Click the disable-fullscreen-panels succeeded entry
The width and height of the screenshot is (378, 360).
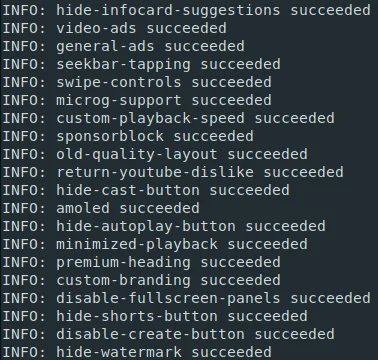coord(186,298)
